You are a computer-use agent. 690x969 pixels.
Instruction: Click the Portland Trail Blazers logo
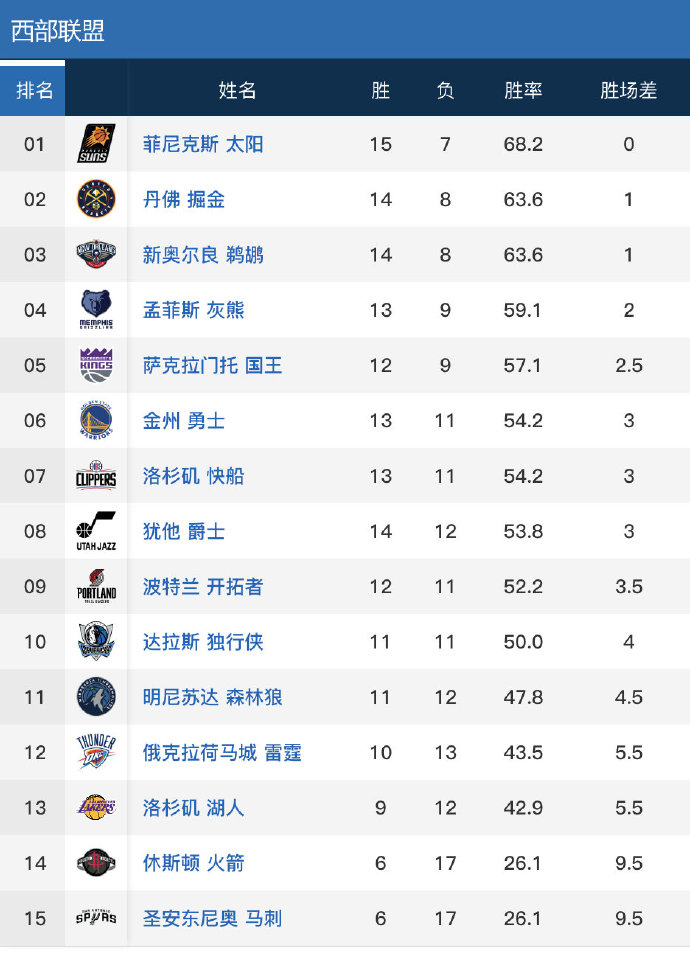coord(97,586)
